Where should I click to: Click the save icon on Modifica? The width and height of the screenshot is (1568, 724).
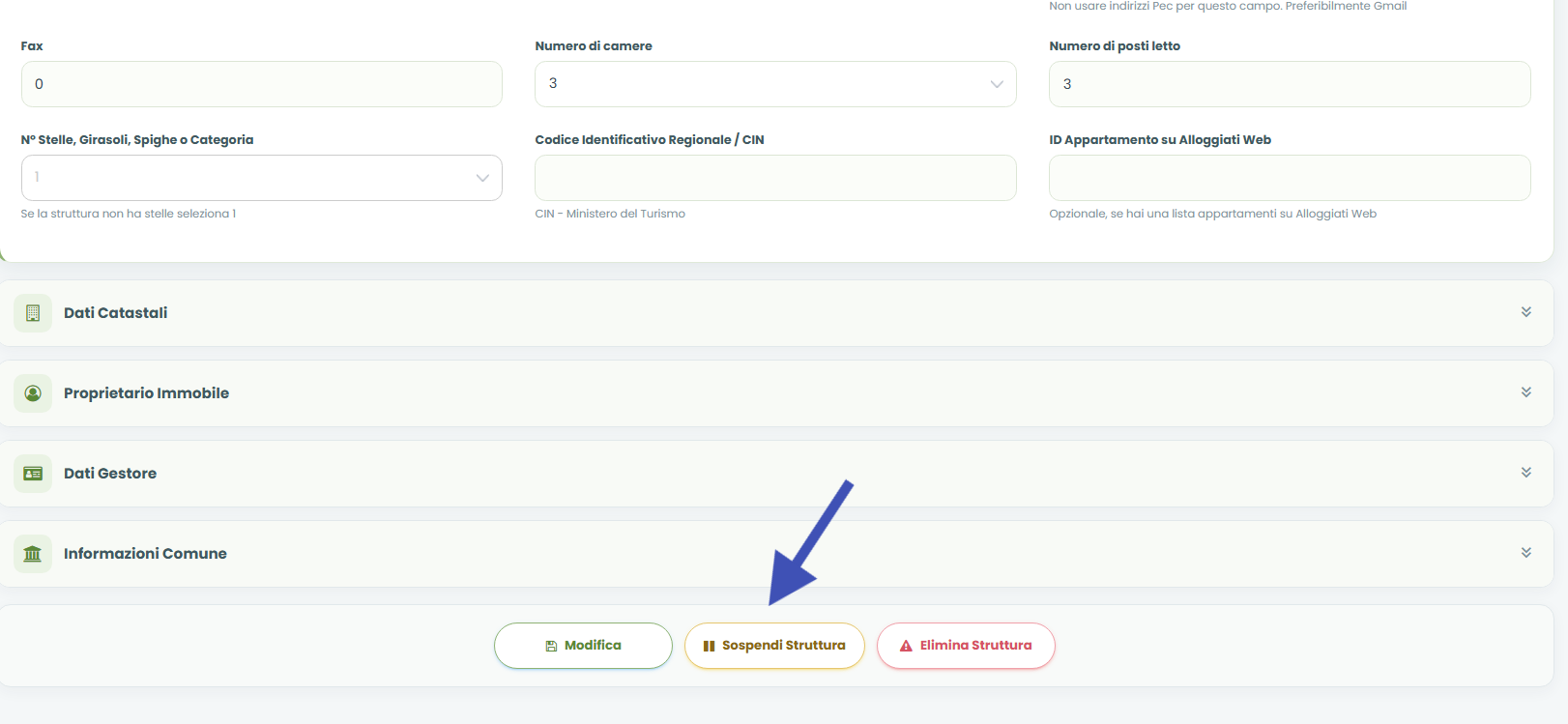point(551,646)
